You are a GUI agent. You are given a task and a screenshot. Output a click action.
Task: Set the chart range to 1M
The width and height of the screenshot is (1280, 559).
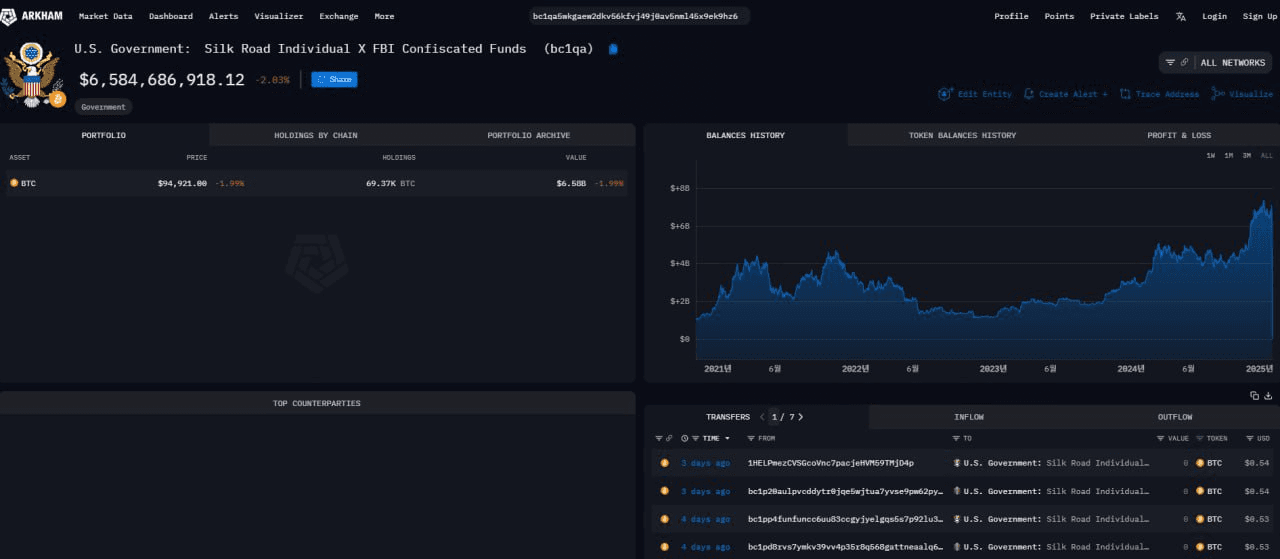coord(1228,156)
